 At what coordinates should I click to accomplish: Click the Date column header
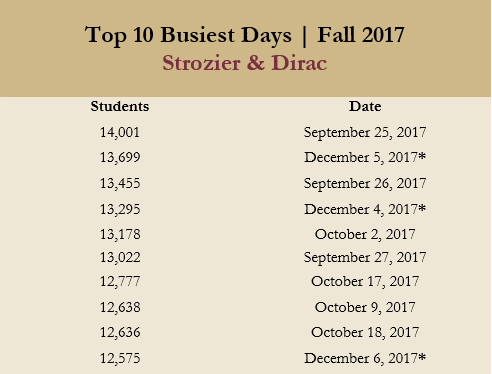tap(365, 106)
